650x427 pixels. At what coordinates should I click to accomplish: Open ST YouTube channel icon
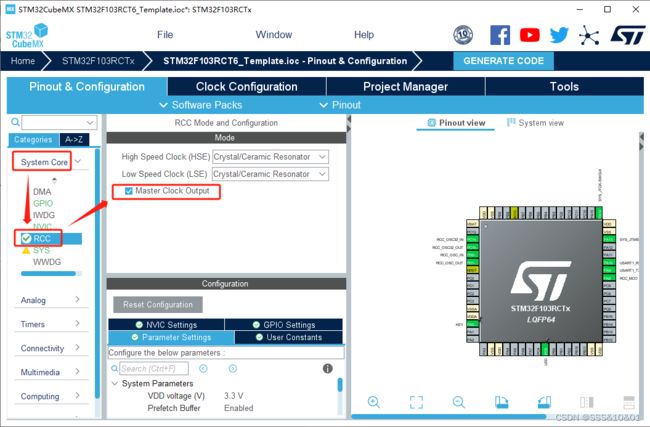point(529,35)
